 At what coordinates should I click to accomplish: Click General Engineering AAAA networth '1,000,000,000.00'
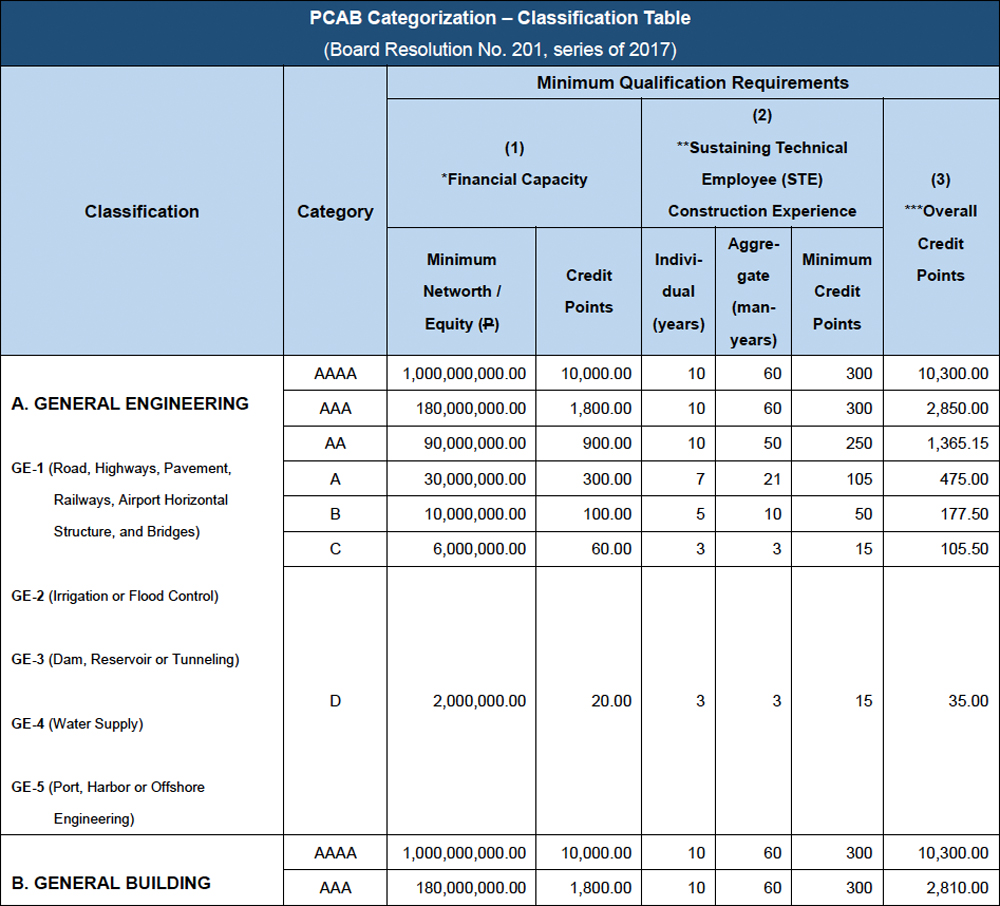pyautogui.click(x=464, y=374)
